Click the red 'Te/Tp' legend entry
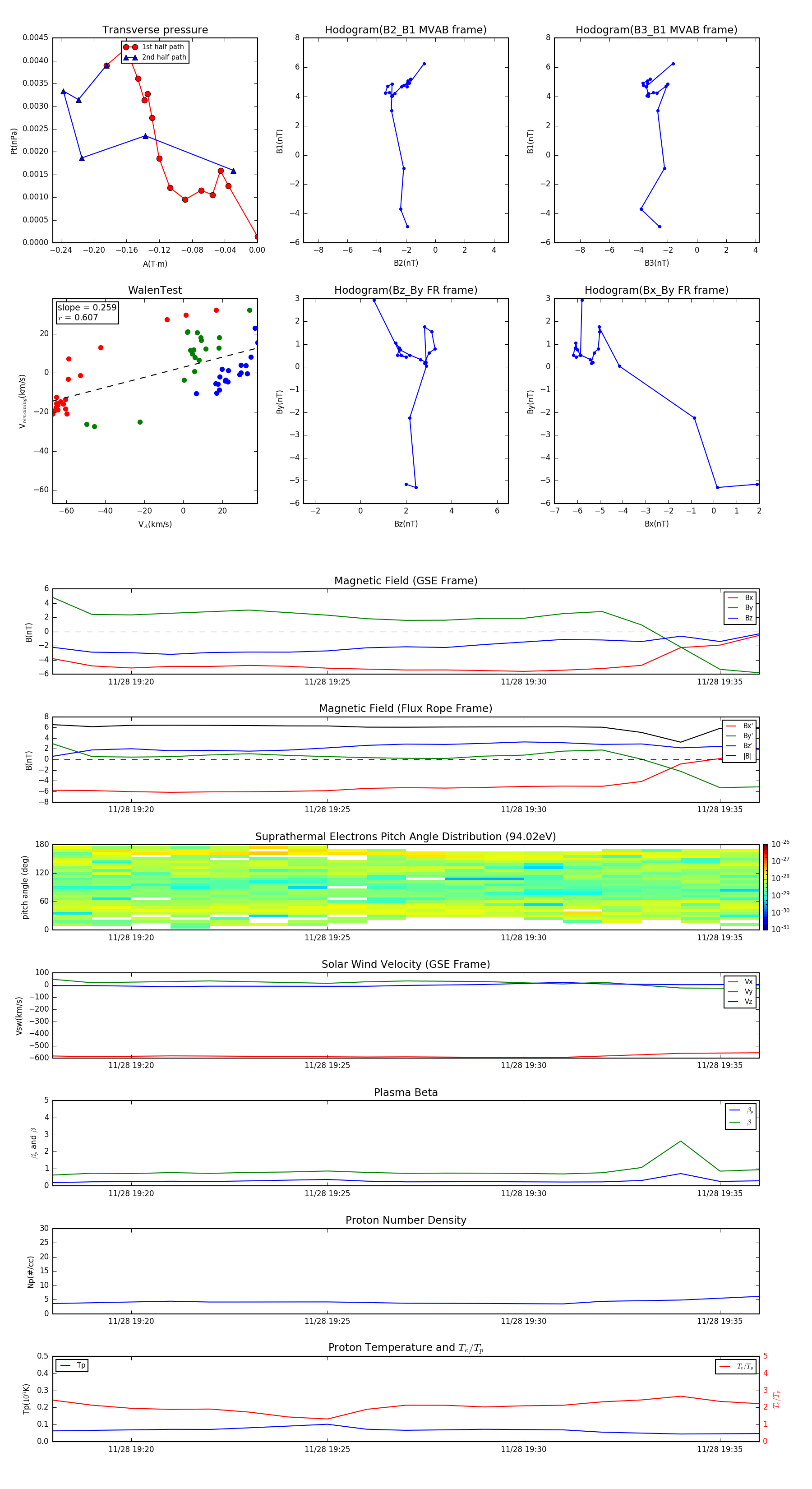The height and width of the screenshot is (1489, 812). coord(736,1366)
